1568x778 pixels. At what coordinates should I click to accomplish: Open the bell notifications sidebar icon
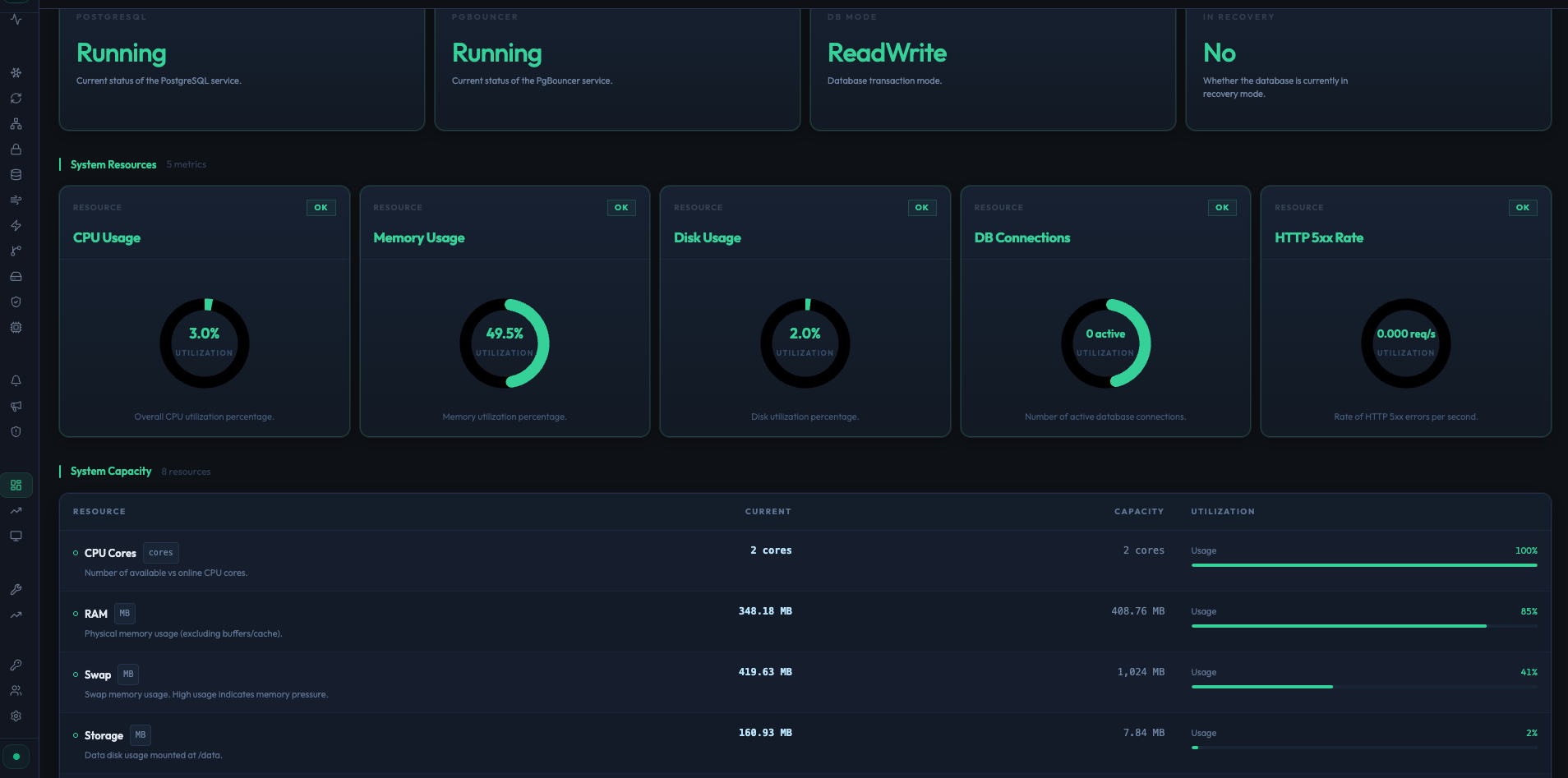16,380
